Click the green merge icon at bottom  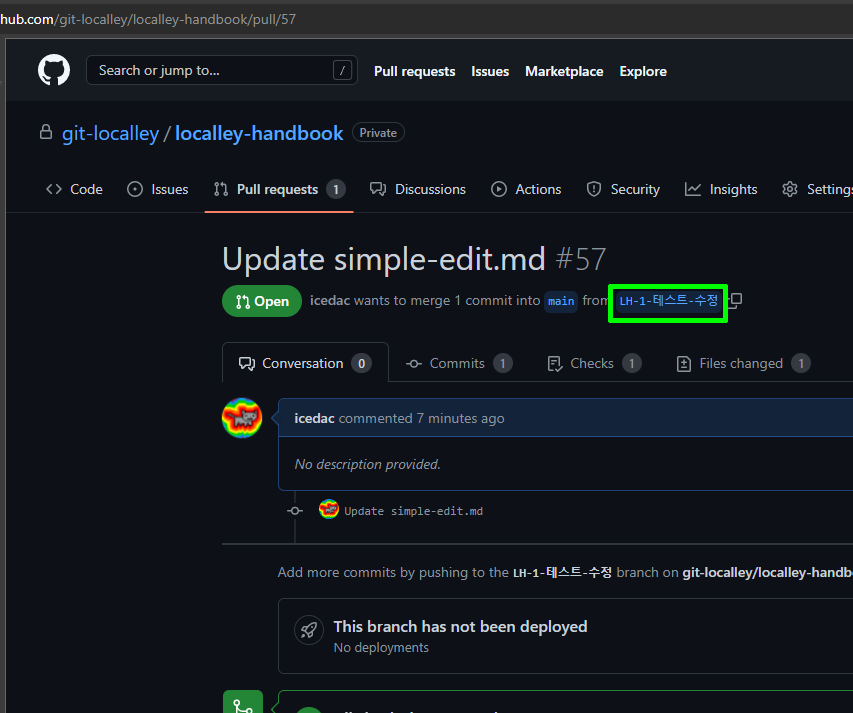coord(242,703)
